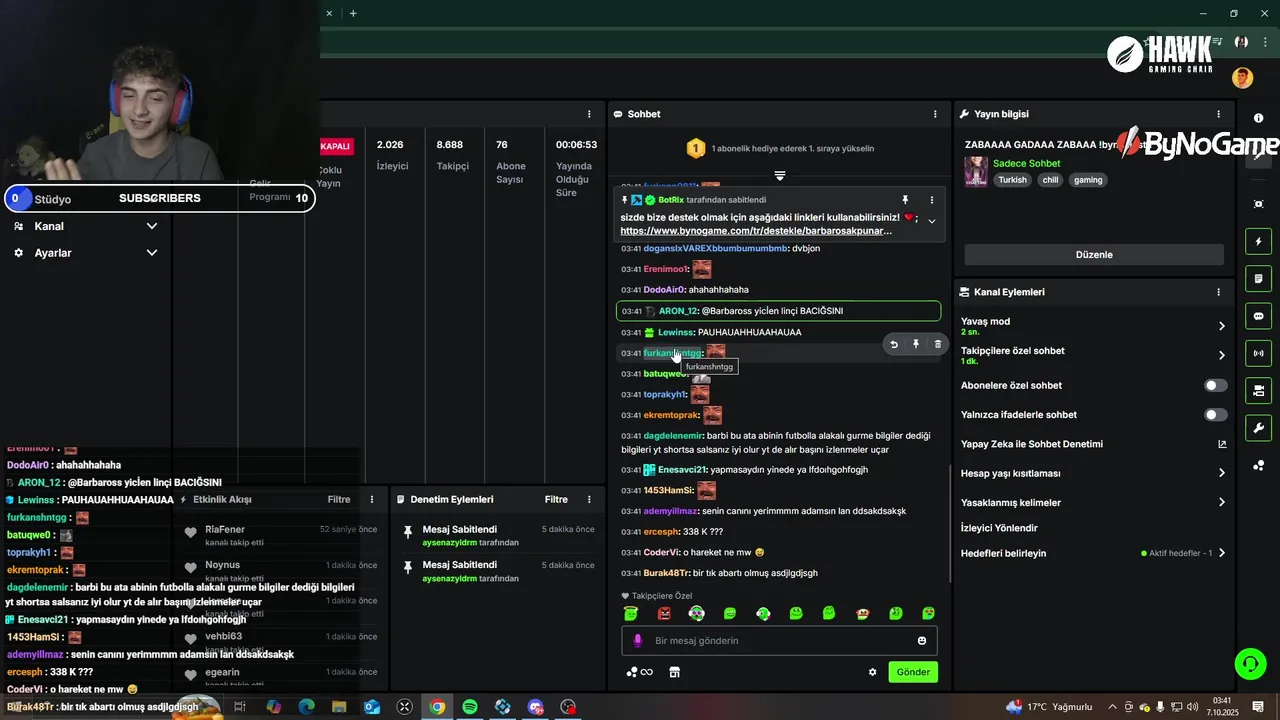The image size is (1280, 720).
Task: Open the bynogame.com support link
Action: tap(756, 231)
